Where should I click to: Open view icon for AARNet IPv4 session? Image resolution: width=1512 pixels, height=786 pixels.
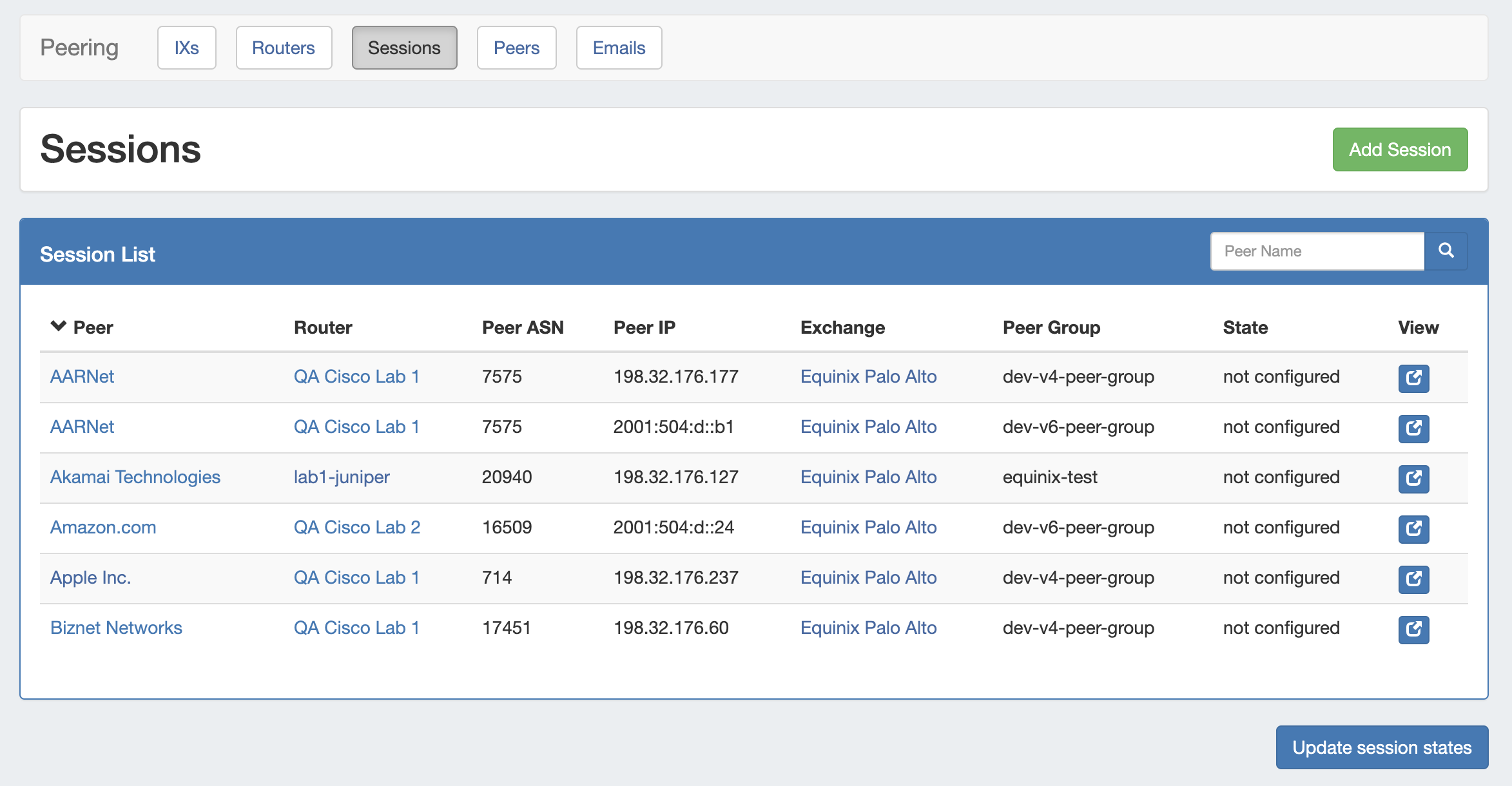click(1413, 378)
